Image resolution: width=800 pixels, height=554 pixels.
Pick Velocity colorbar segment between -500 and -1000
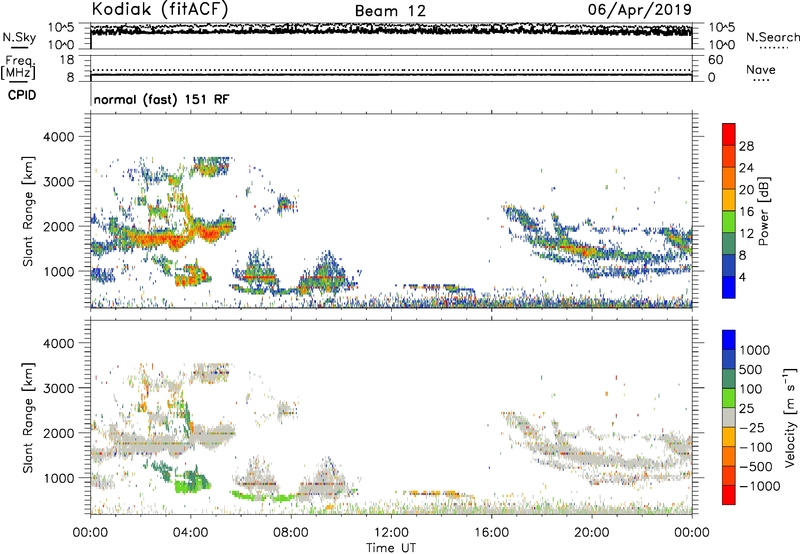729,476
